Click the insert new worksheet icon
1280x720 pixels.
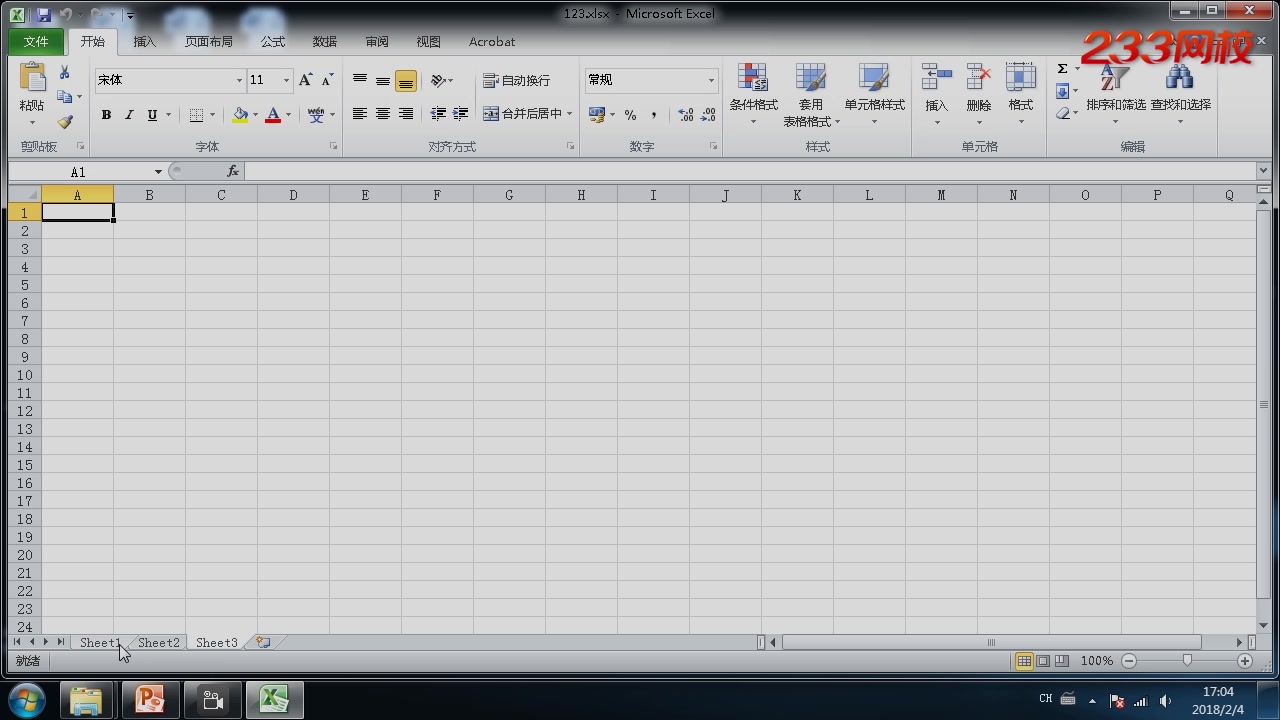pyautogui.click(x=263, y=643)
